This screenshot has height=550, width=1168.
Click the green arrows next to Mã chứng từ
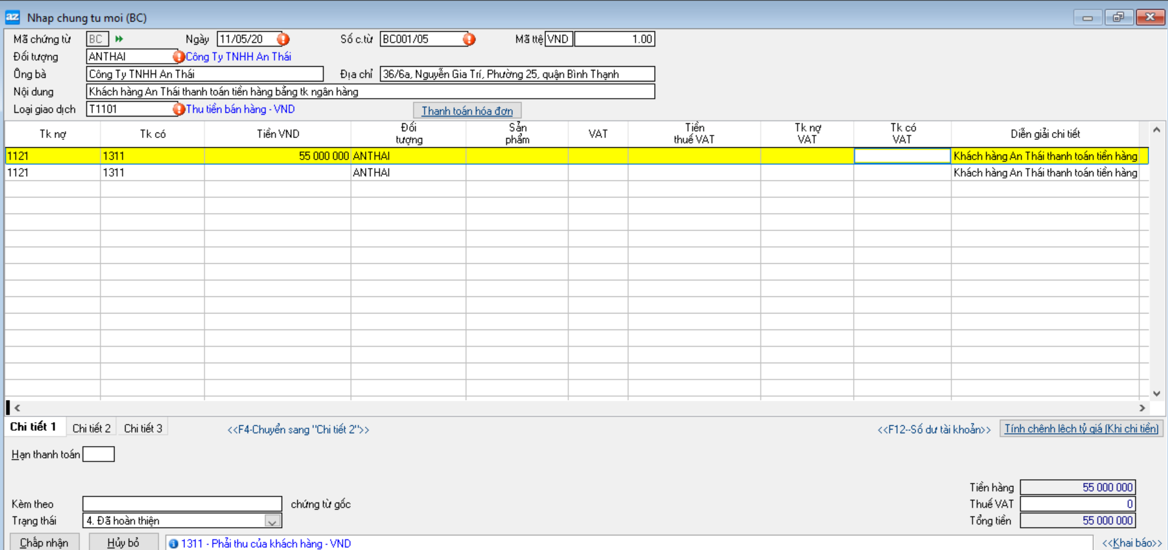pos(120,40)
